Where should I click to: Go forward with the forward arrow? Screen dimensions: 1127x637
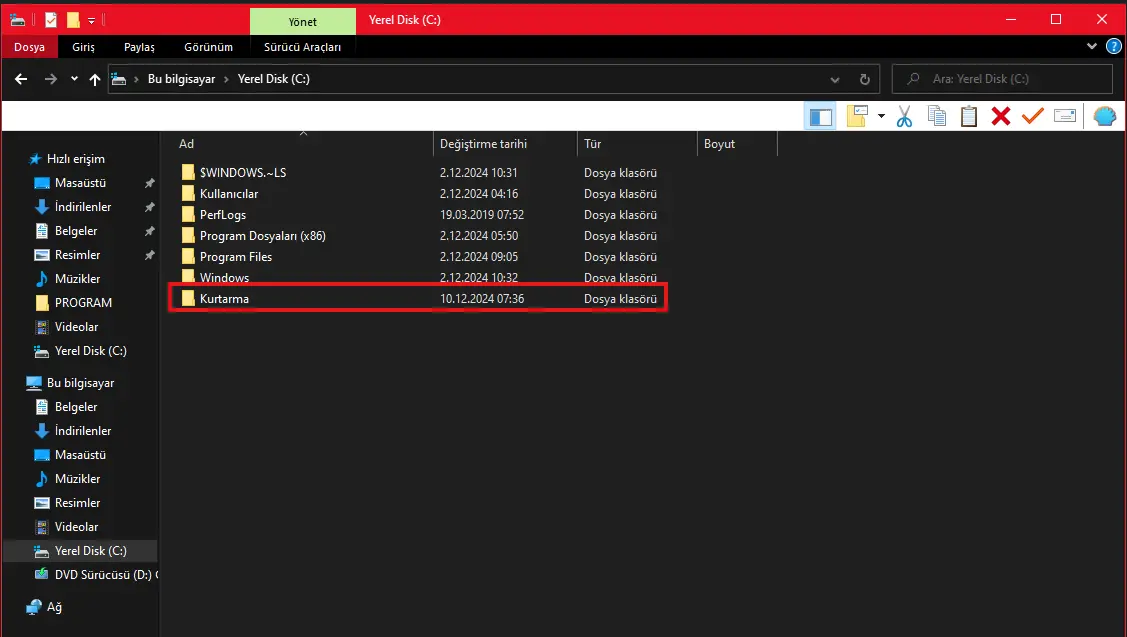[x=50, y=79]
